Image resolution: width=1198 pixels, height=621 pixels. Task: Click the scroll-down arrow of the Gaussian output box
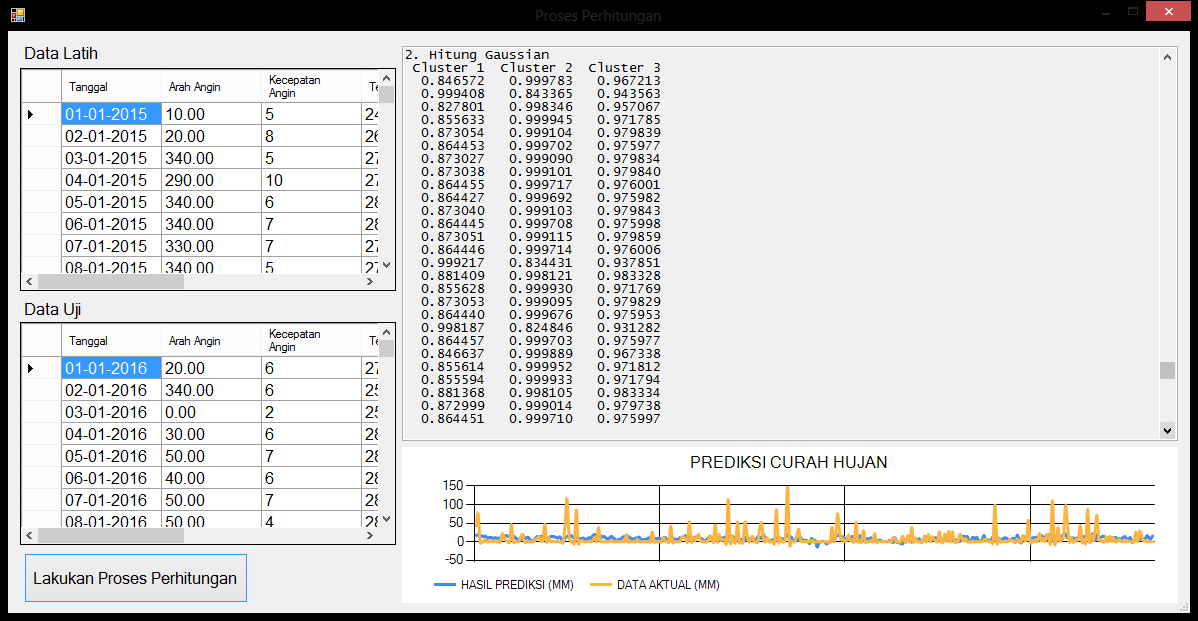(x=1168, y=430)
